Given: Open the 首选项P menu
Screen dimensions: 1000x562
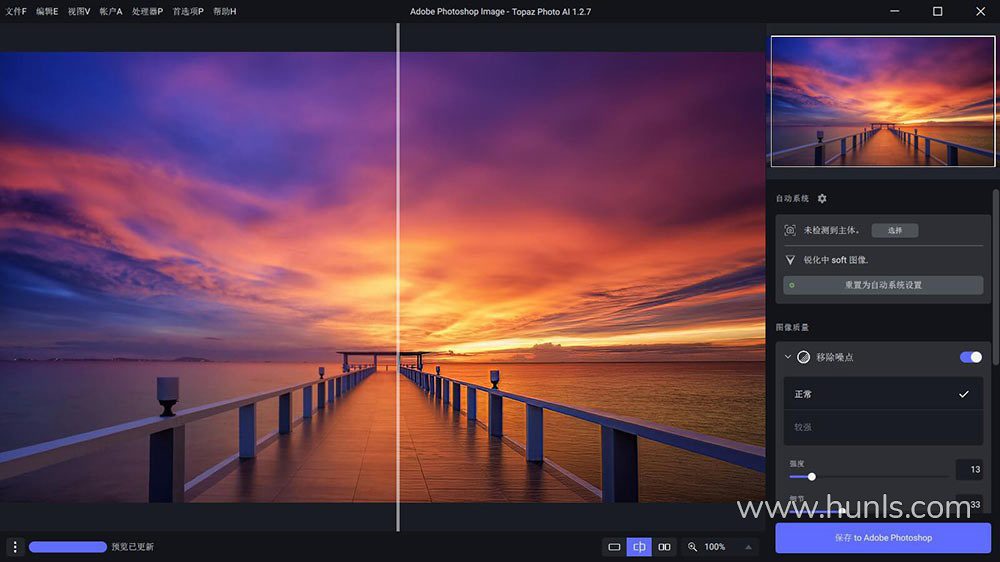Looking at the screenshot, I should coord(188,11).
